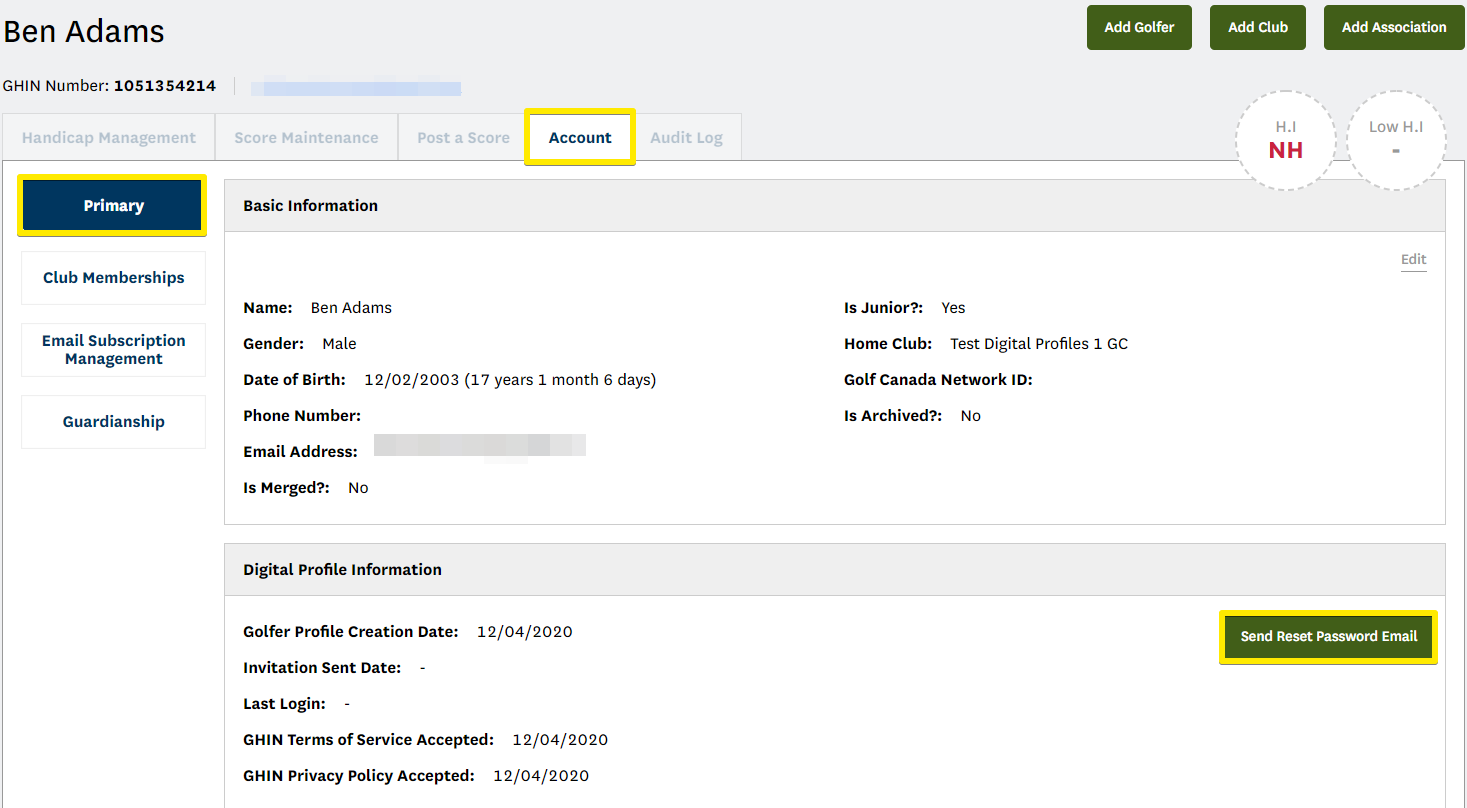The image size is (1467, 808).
Task: Open the Score Maintenance tab
Action: [x=306, y=137]
